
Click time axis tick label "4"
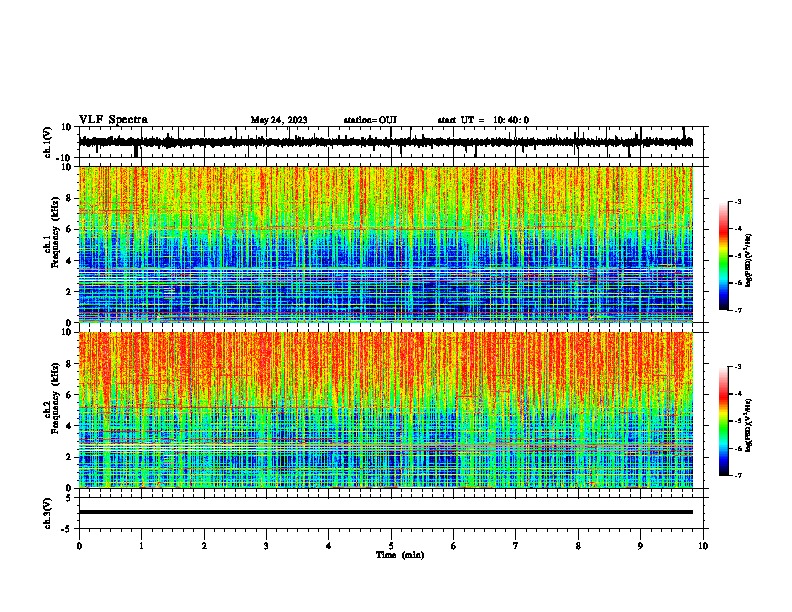(x=329, y=546)
